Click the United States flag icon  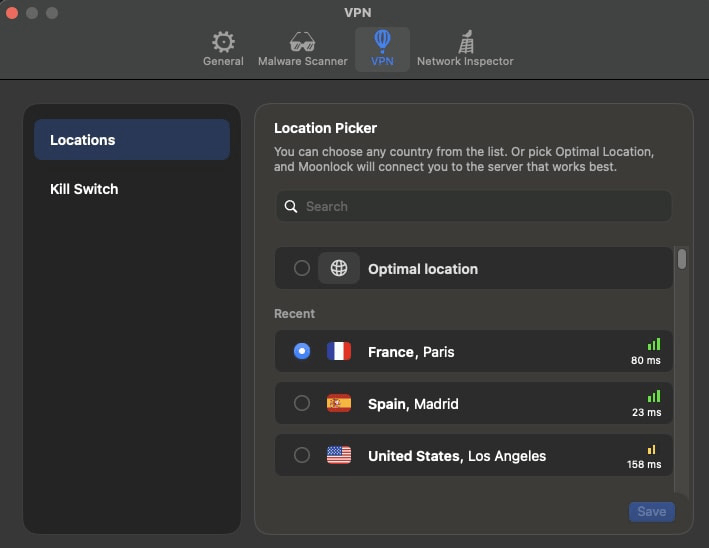[x=339, y=455]
